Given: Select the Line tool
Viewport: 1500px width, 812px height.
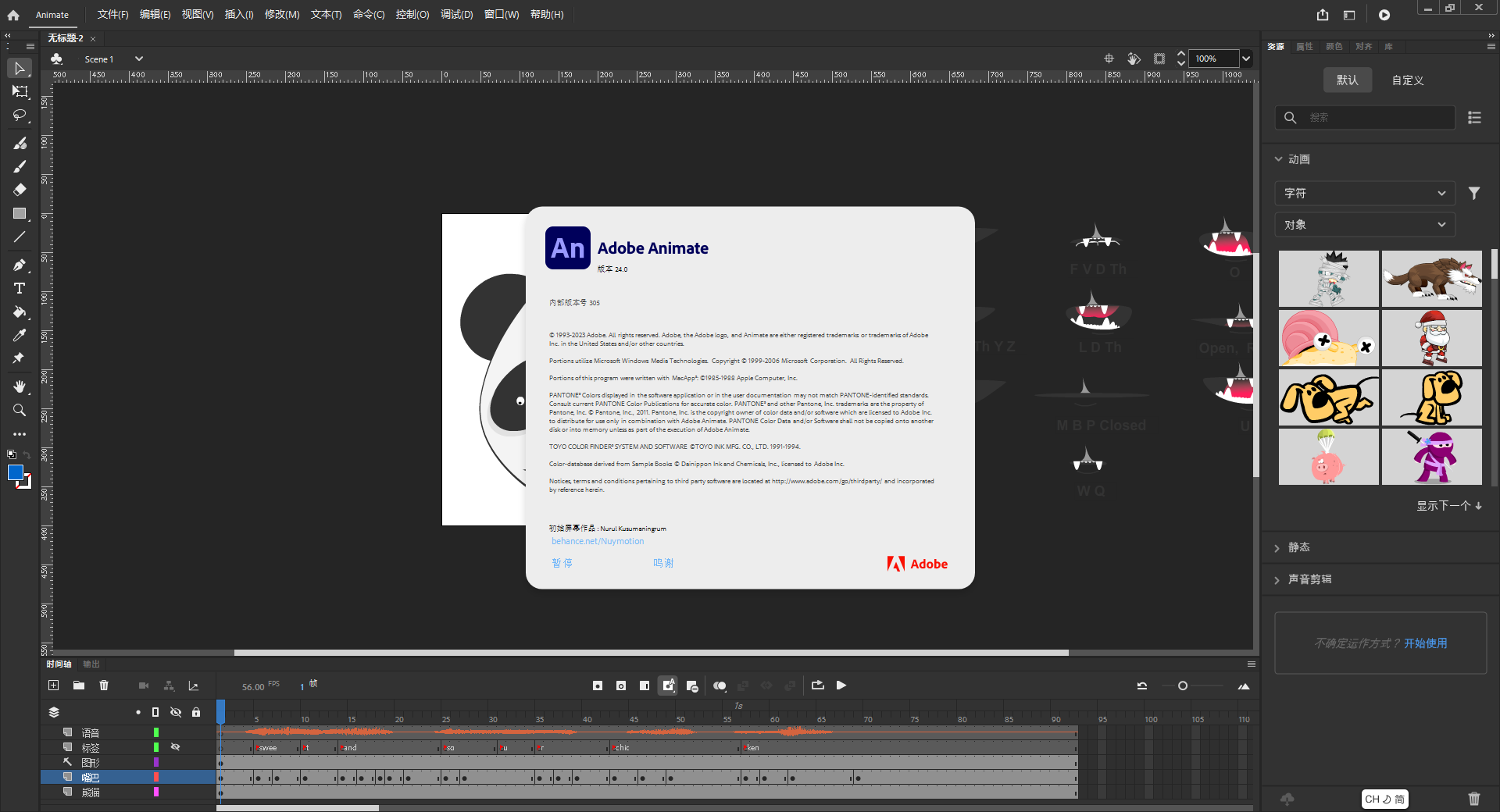Looking at the screenshot, I should pyautogui.click(x=20, y=237).
